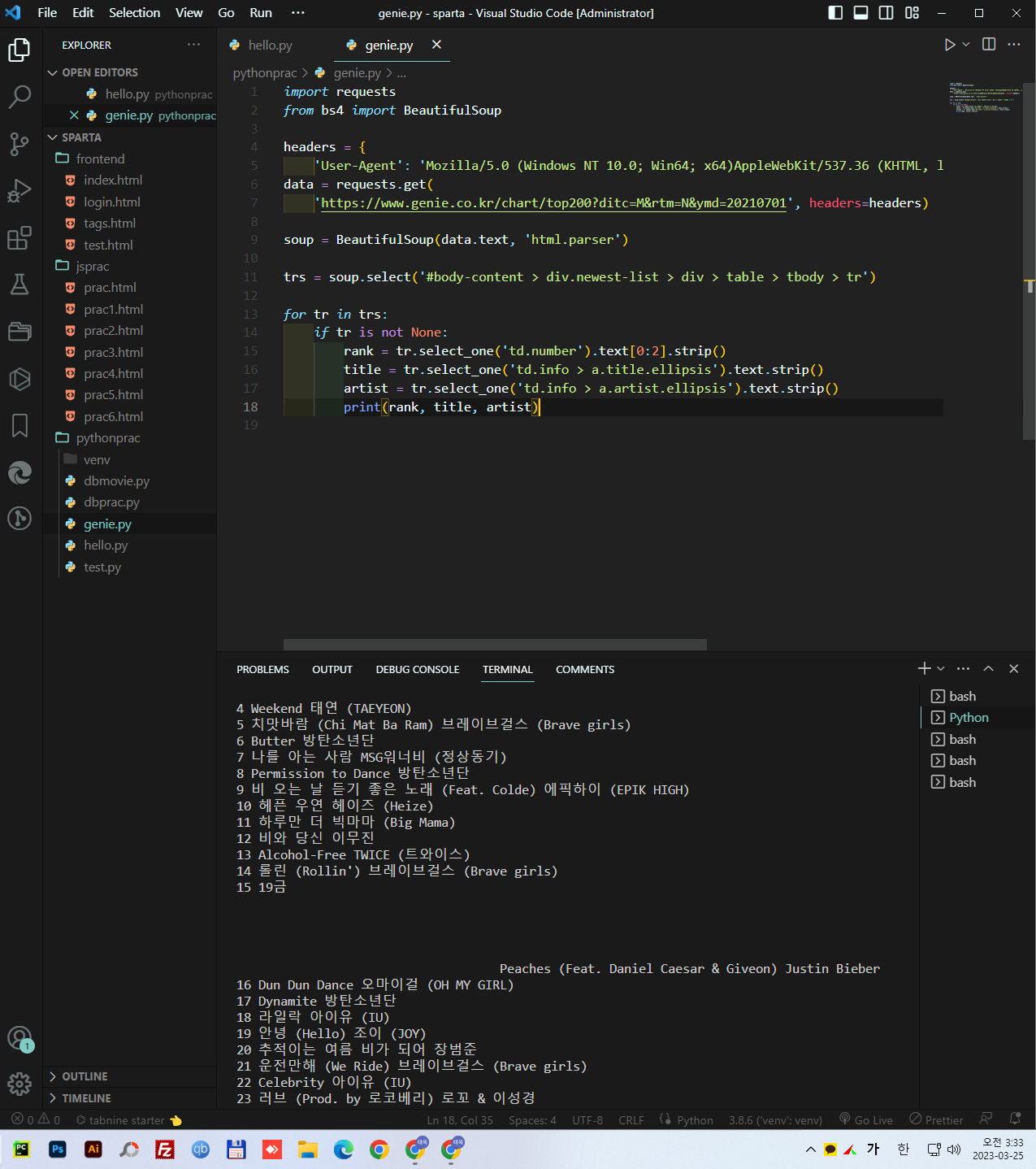
Task: Open Customize Layout icon in title bar
Action: point(912,13)
